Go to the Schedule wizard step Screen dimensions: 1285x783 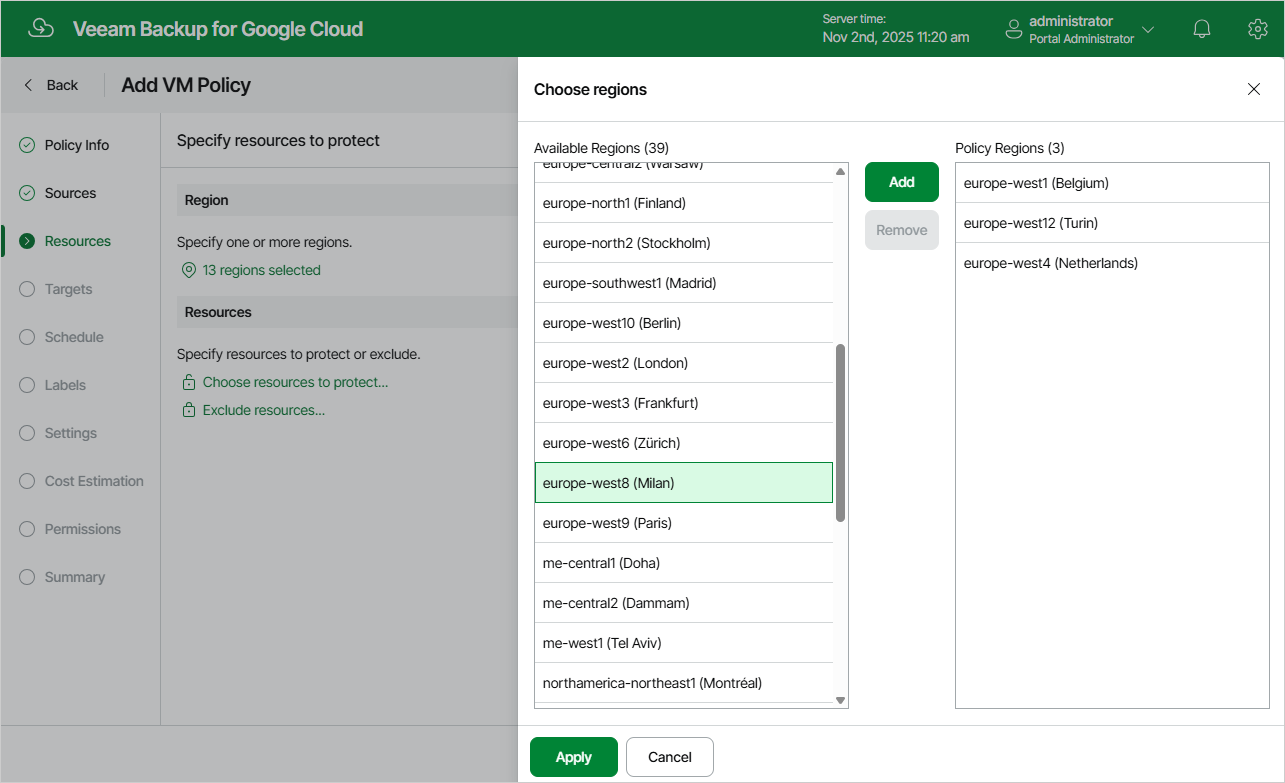coord(74,337)
